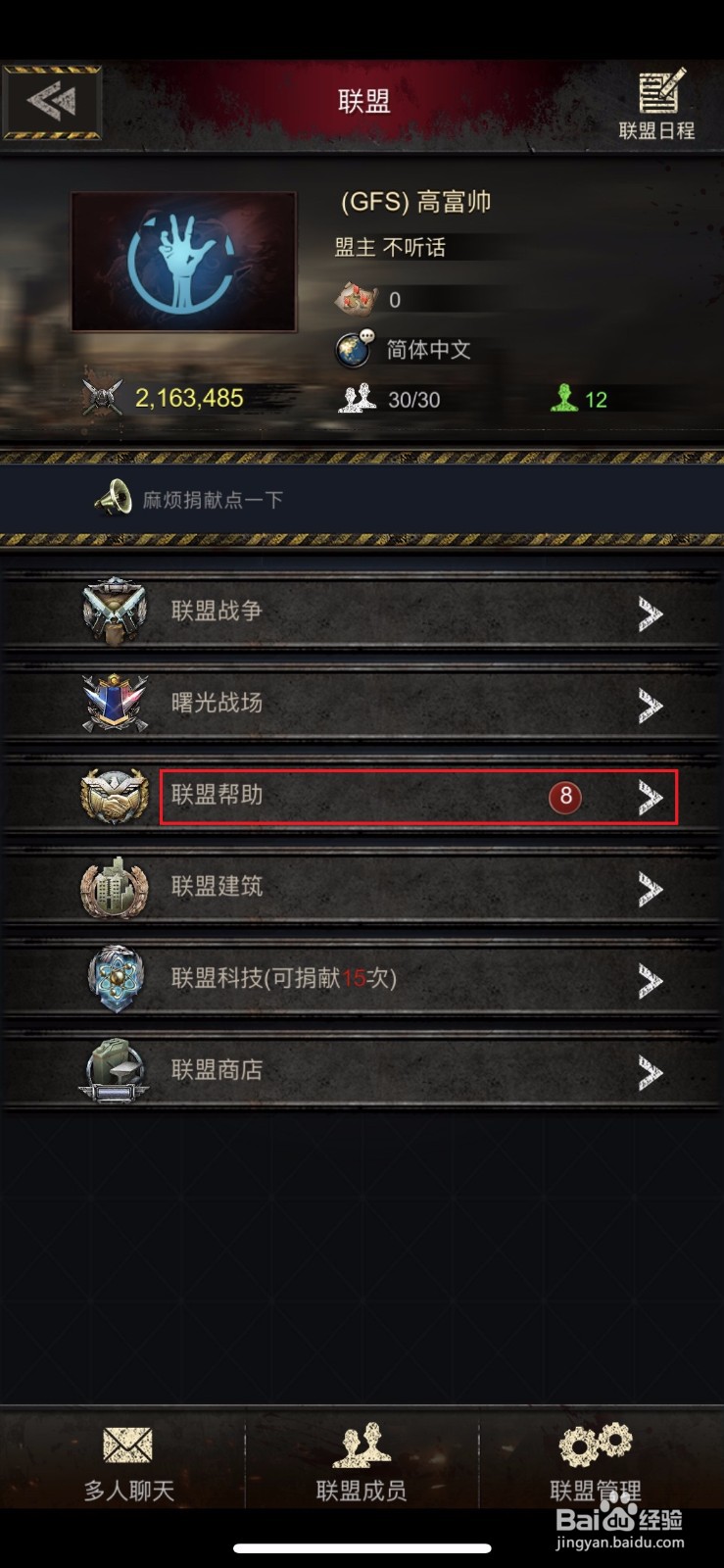
Task: Expand 联盟商店 with its arrow
Action: point(651,1073)
